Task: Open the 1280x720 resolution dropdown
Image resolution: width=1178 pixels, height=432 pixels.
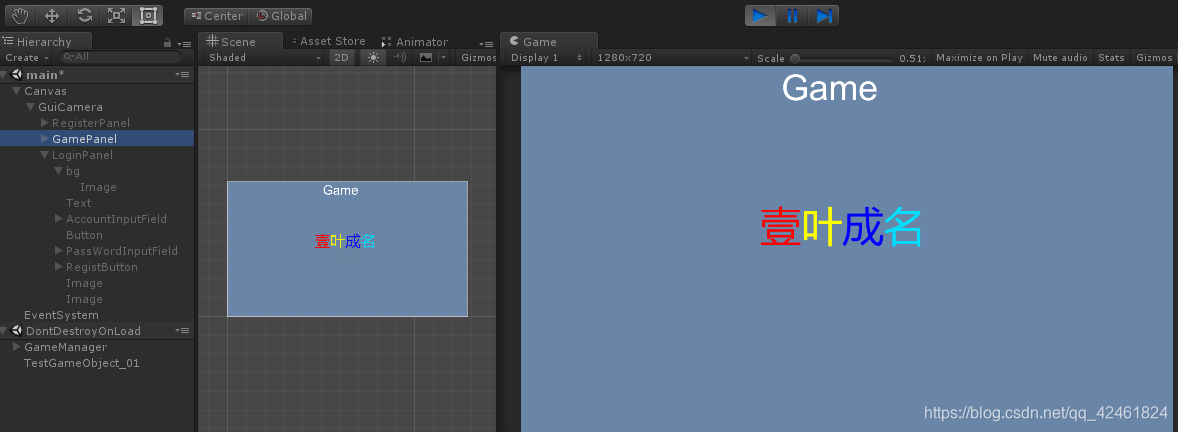Action: point(672,58)
